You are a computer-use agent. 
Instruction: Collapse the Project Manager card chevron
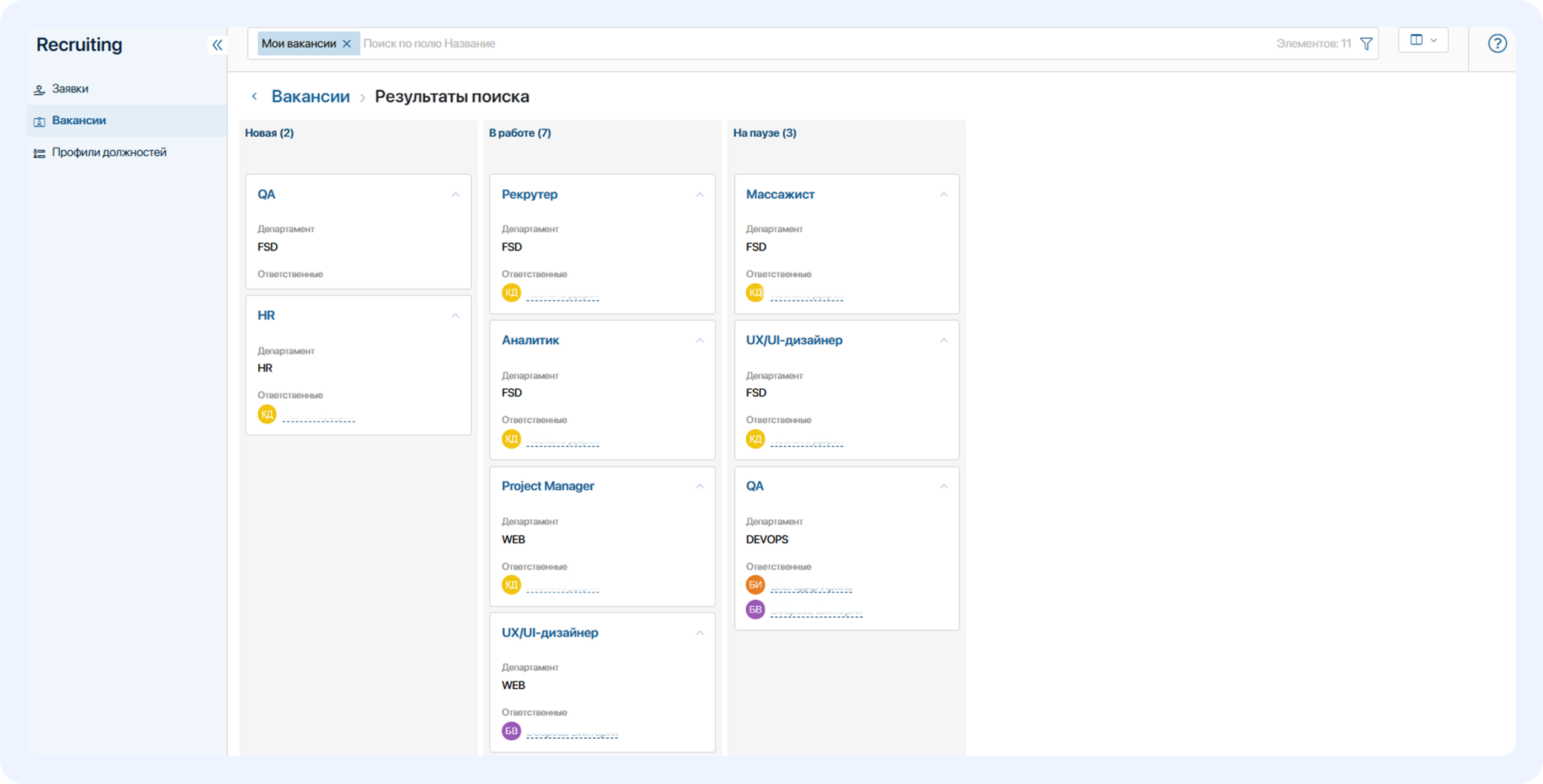click(x=699, y=487)
